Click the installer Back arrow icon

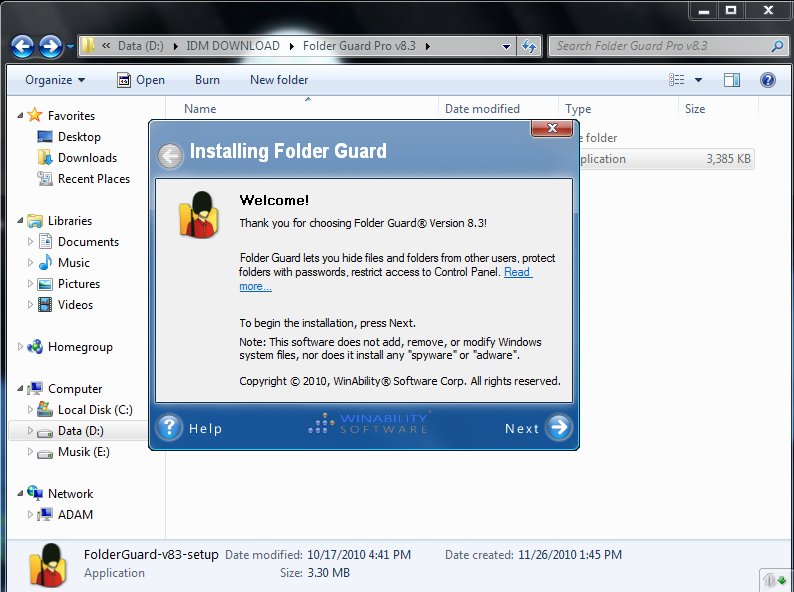[170, 155]
